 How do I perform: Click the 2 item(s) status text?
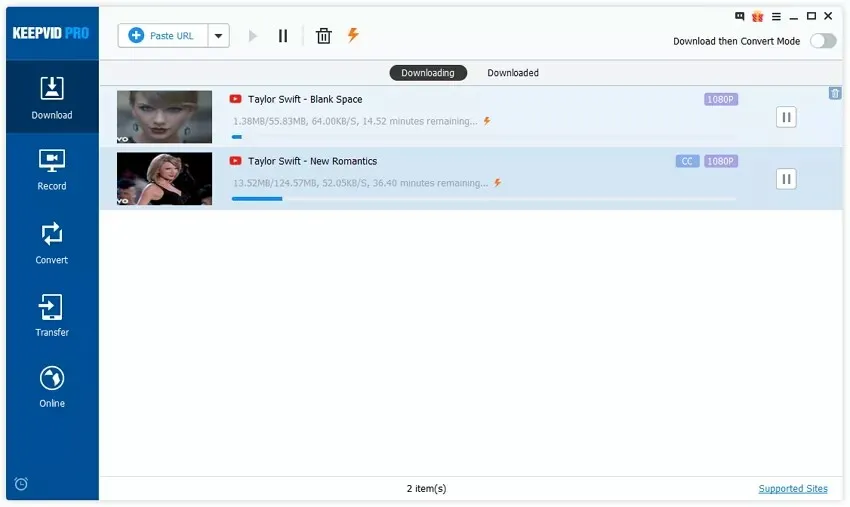427,489
